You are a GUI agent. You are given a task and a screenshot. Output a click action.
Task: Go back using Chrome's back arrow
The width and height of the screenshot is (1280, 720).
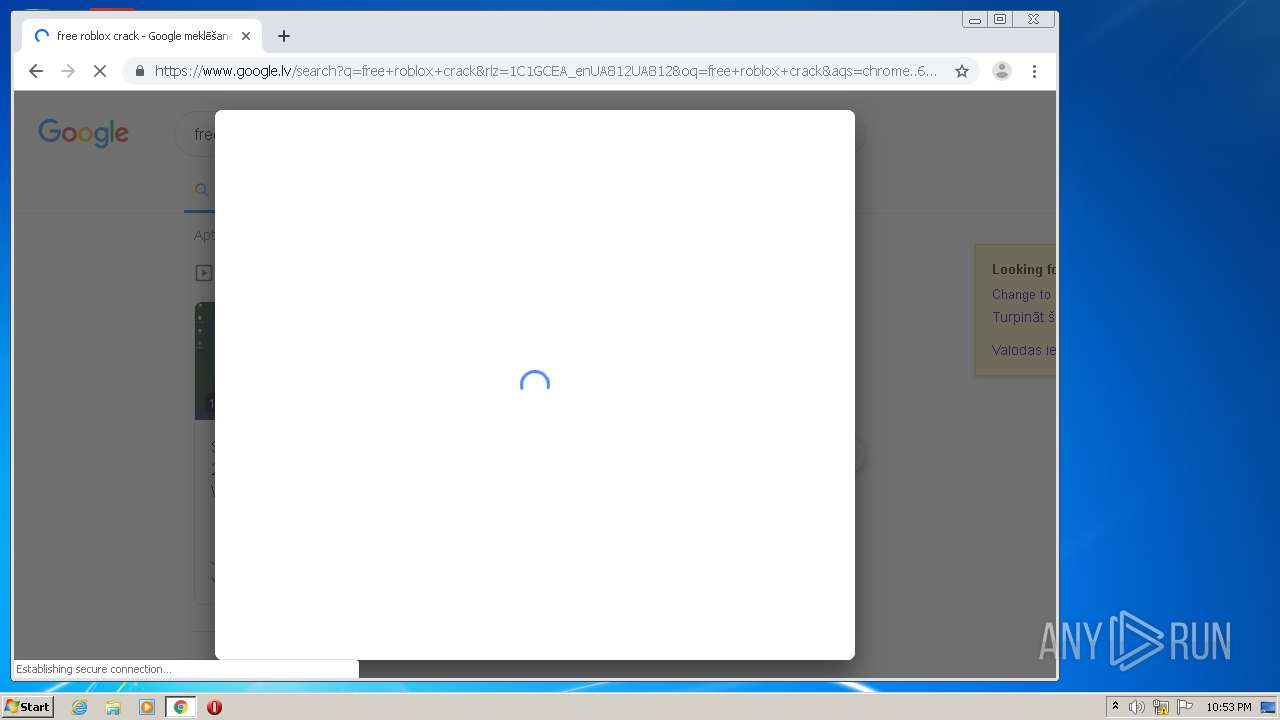pyautogui.click(x=36, y=71)
